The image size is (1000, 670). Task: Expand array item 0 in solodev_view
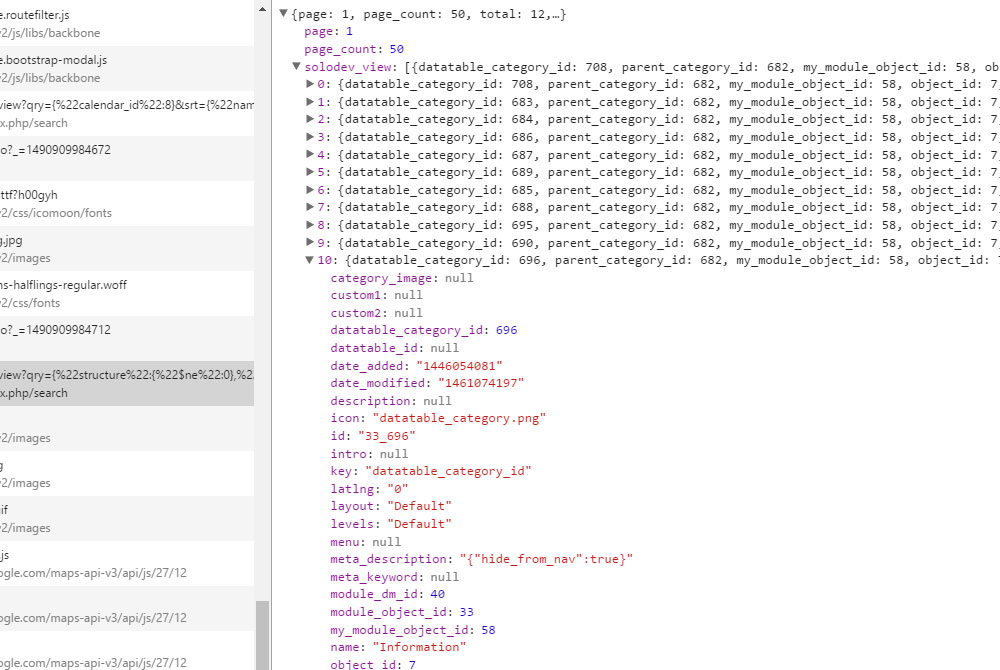(x=310, y=84)
